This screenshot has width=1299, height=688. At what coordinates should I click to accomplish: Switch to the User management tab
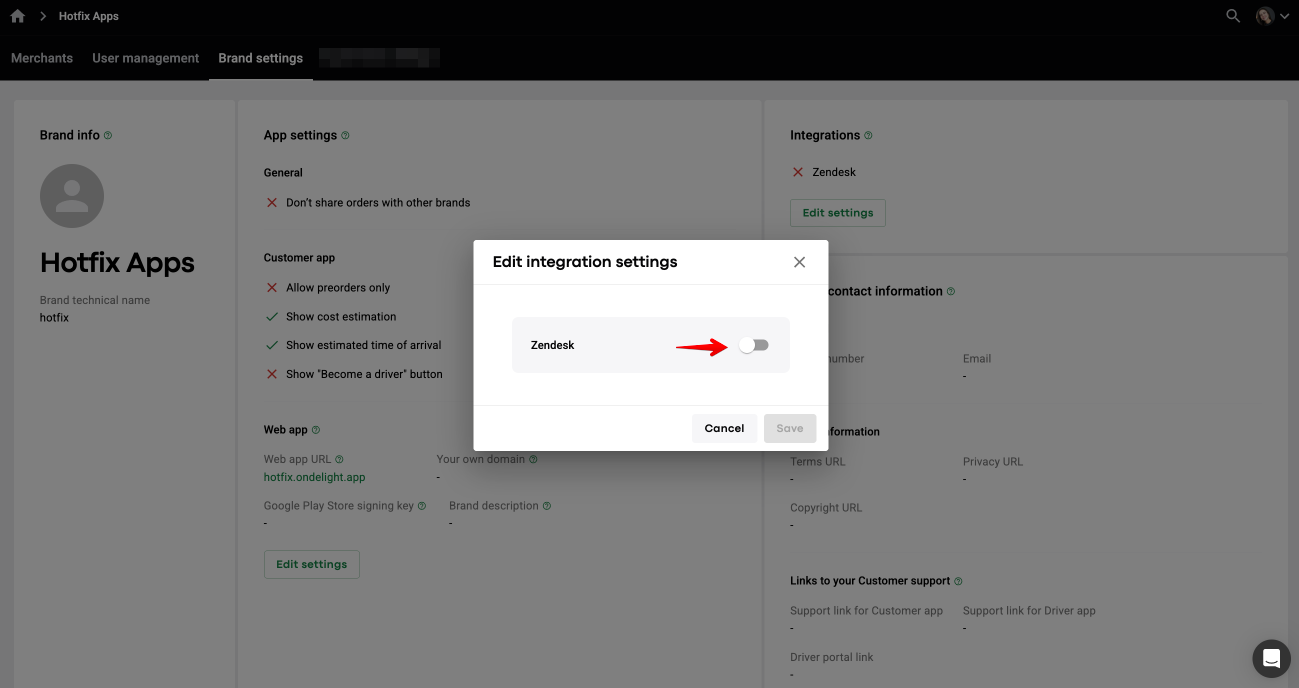click(x=146, y=58)
